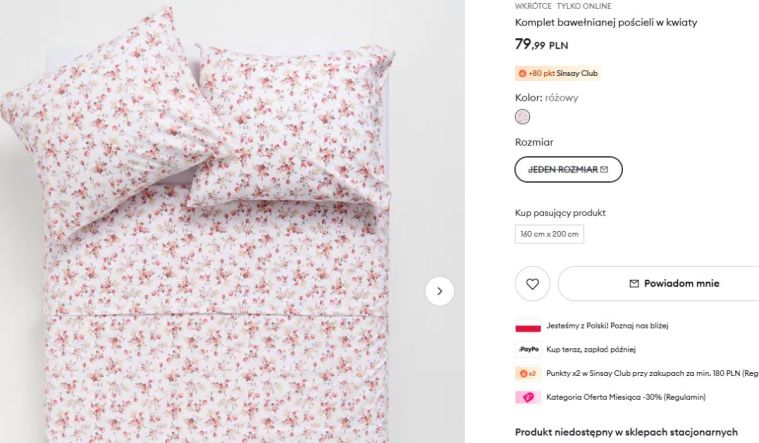Click the heart wishlist icon
Image resolution: width=759 pixels, height=443 pixels.
[532, 284]
